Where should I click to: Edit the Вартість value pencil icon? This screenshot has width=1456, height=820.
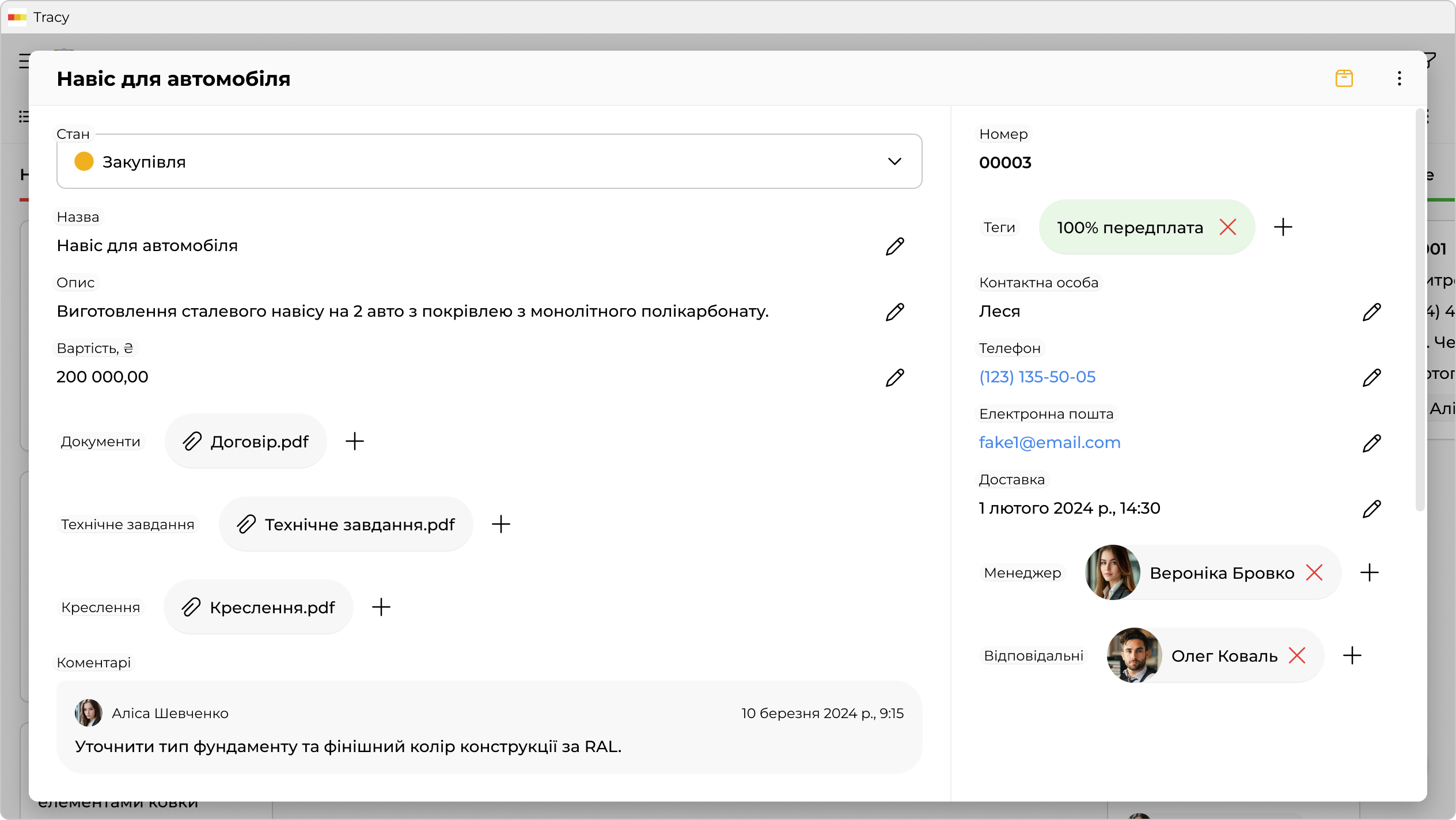[x=894, y=378]
